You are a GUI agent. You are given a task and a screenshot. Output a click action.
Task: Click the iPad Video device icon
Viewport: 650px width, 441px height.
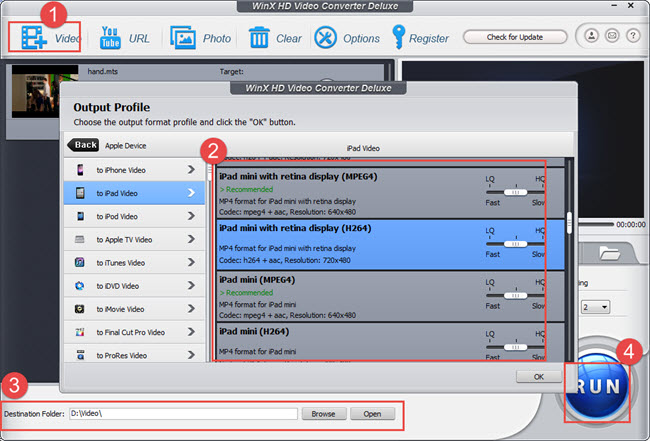(80, 193)
